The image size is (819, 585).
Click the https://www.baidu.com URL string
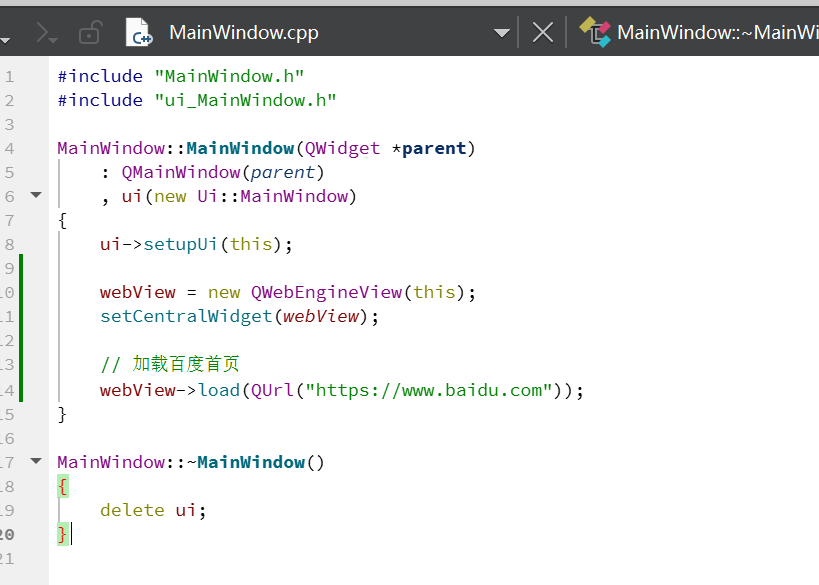point(429,390)
